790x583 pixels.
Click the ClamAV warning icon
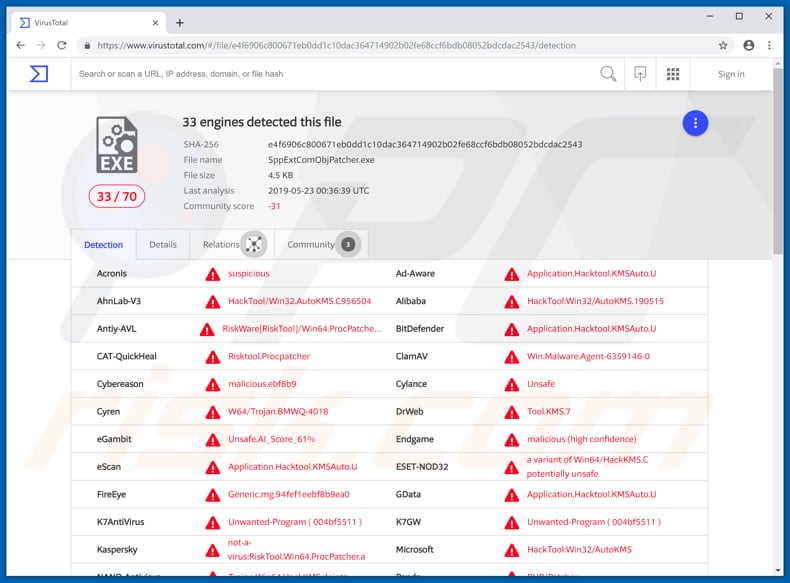click(511, 357)
